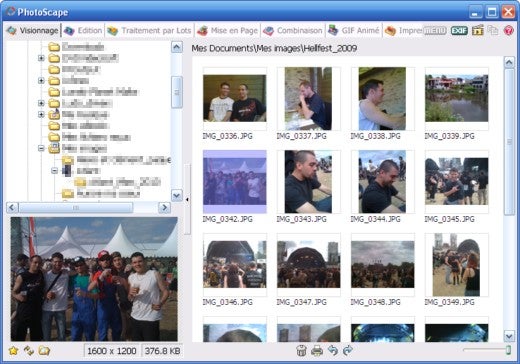Select thumbnail IMG_0338.JPG
Screen dimensions: 520x364
383,99
